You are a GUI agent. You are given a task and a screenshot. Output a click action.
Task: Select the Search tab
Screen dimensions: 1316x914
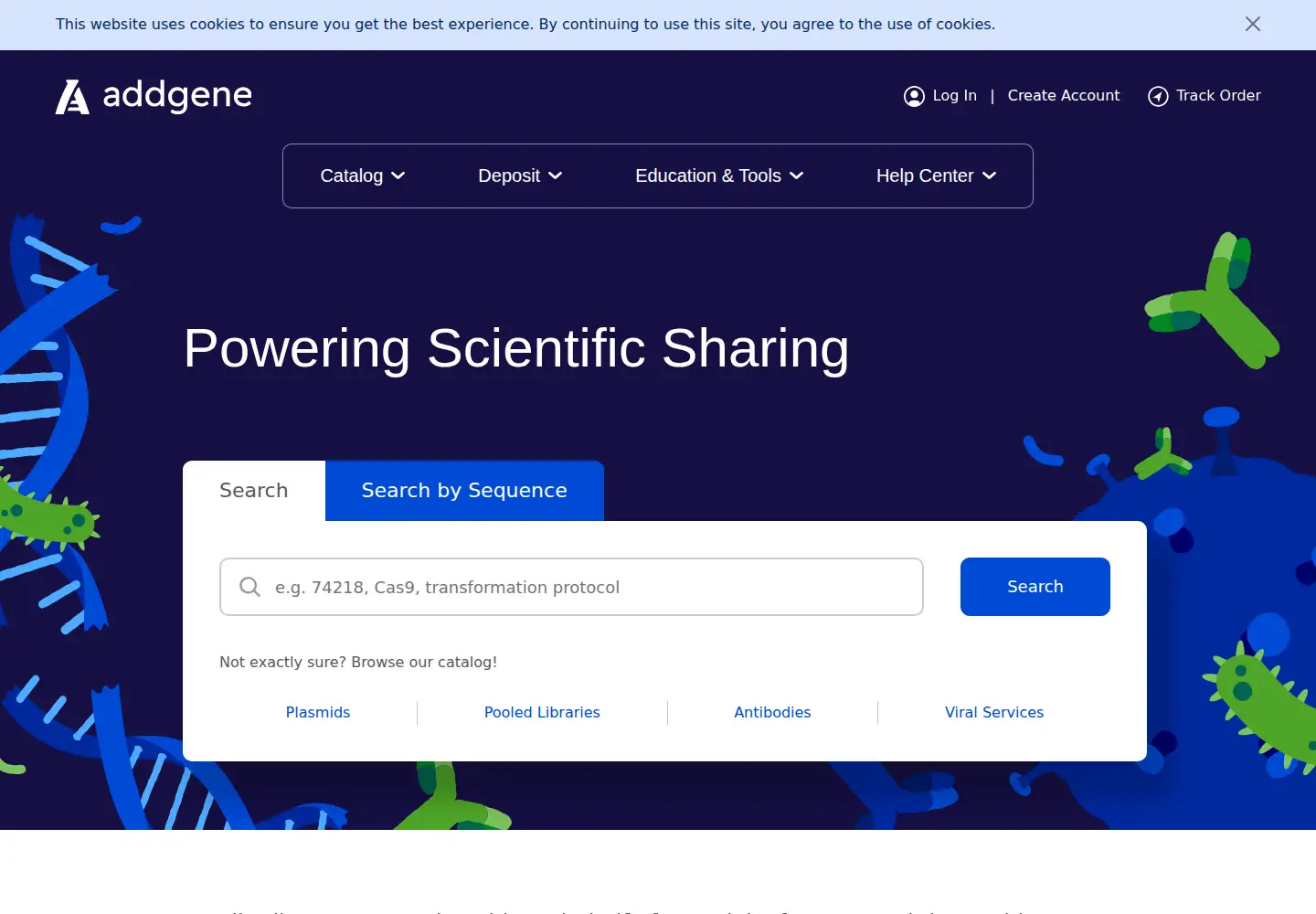pyautogui.click(x=254, y=491)
